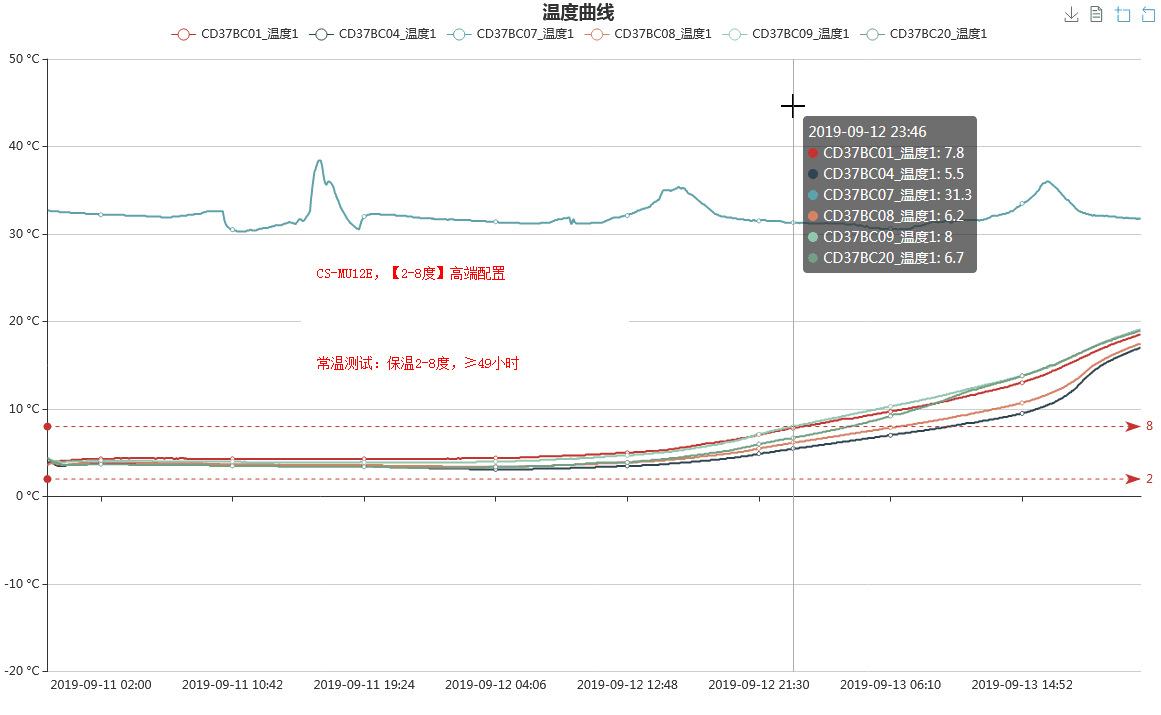The height and width of the screenshot is (715, 1161).
Task: Click the -10 °C axis label
Action: click(22, 584)
